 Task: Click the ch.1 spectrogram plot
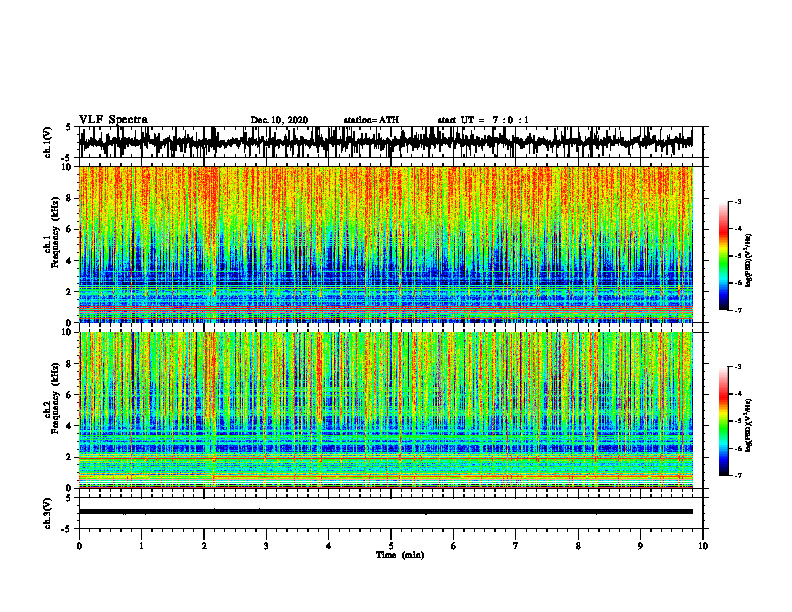[x=386, y=244]
